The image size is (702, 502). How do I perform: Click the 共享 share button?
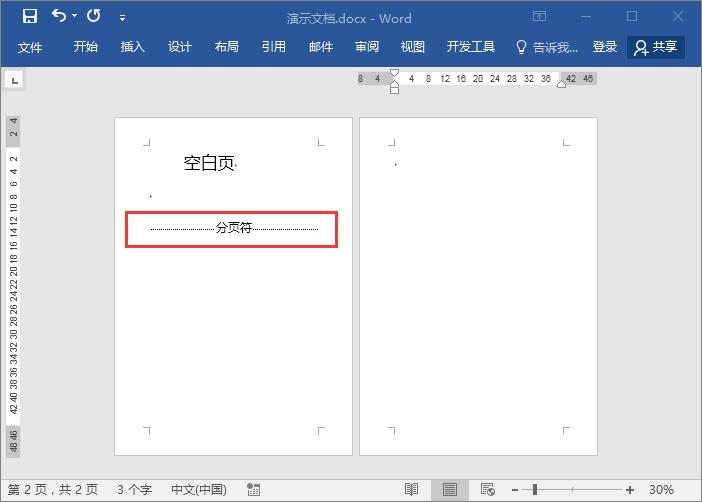pos(656,47)
